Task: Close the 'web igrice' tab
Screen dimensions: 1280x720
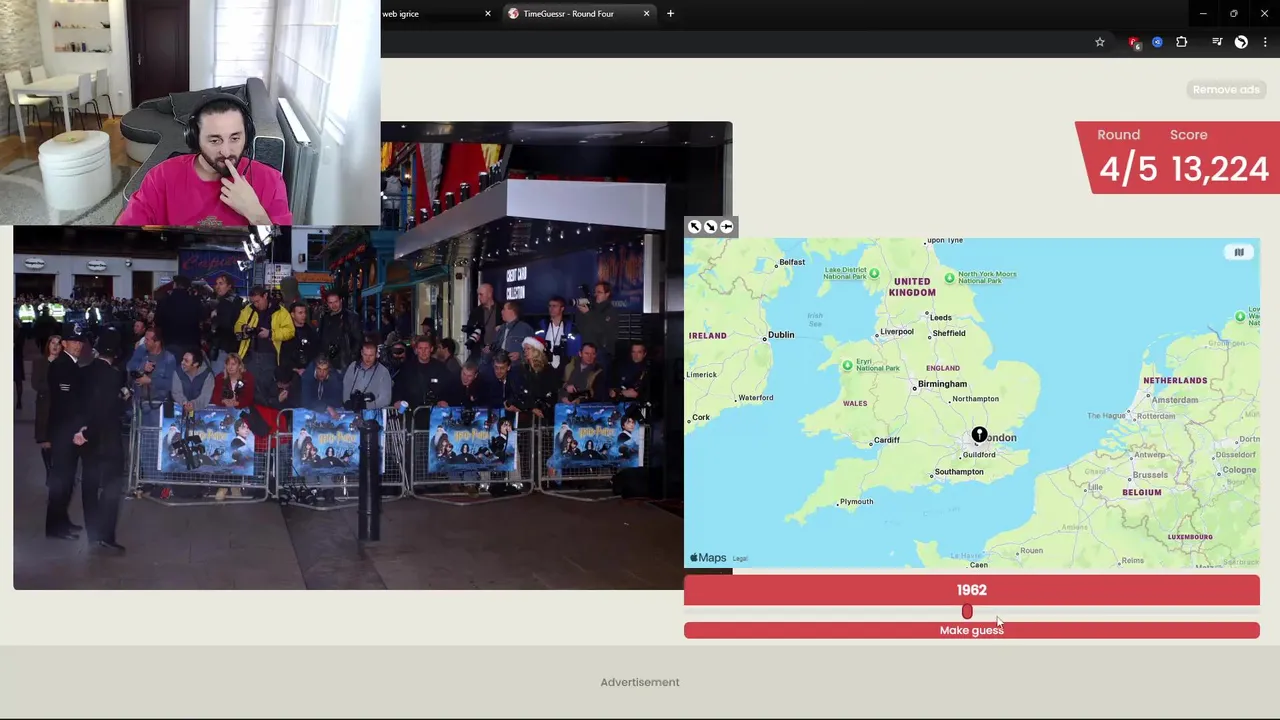Action: (488, 13)
